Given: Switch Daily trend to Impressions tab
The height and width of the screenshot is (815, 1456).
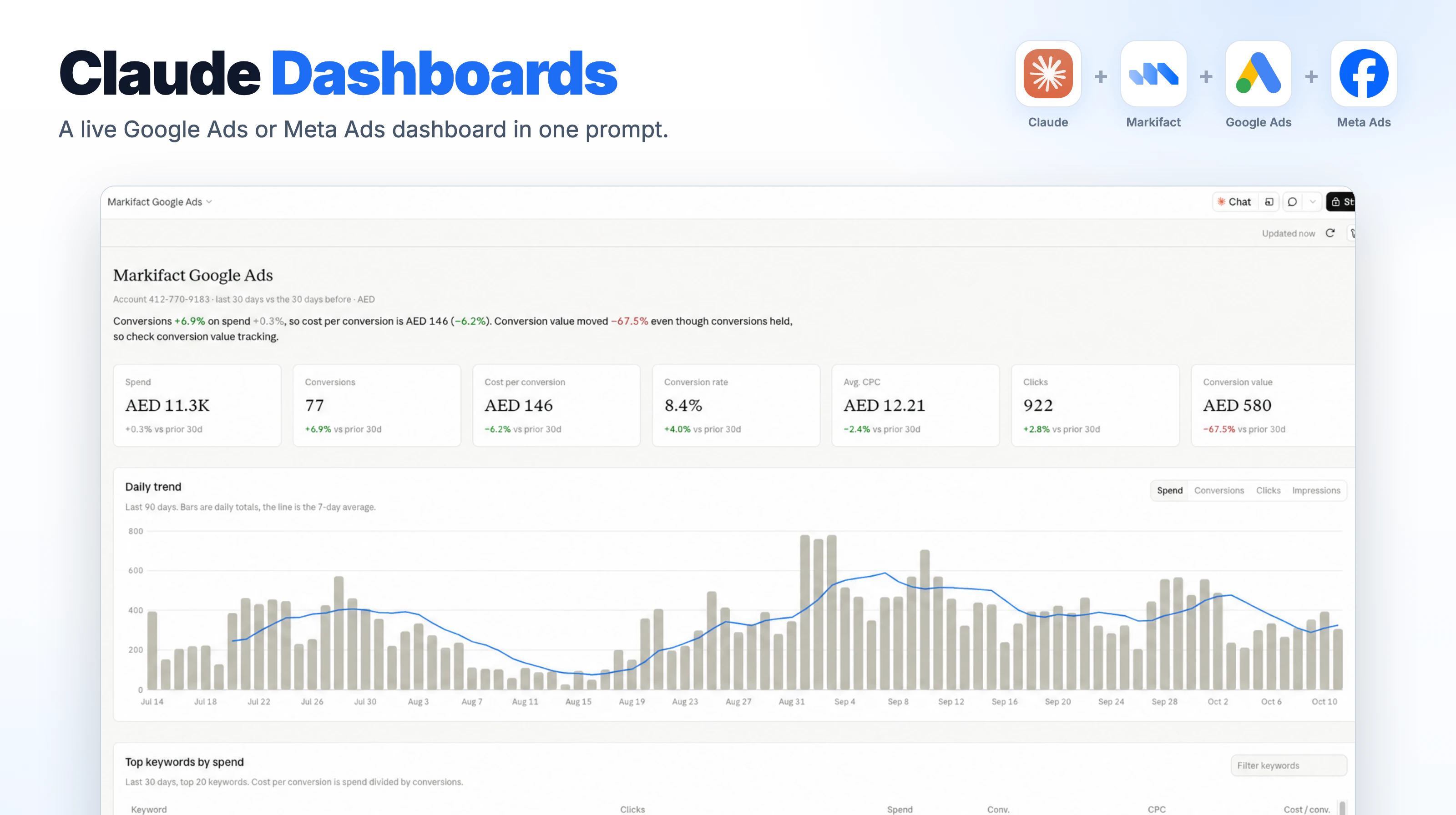Looking at the screenshot, I should [x=1316, y=490].
